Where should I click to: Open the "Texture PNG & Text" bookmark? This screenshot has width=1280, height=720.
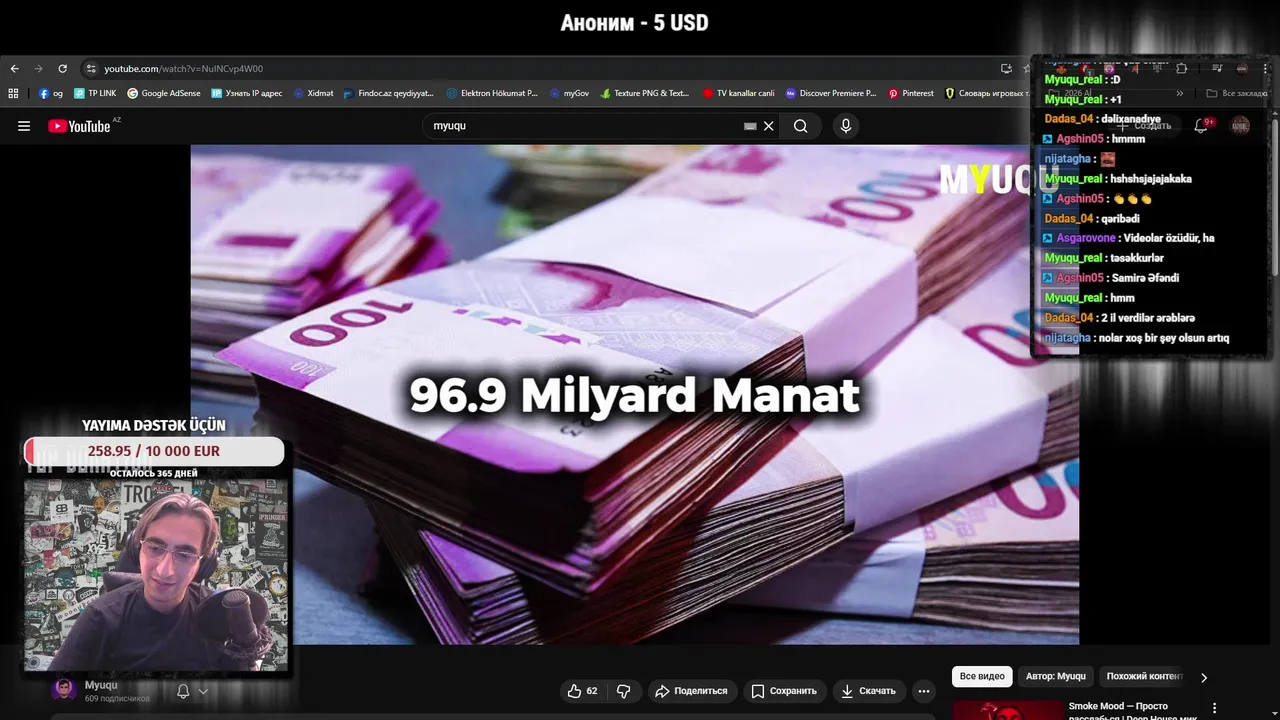(x=645, y=93)
